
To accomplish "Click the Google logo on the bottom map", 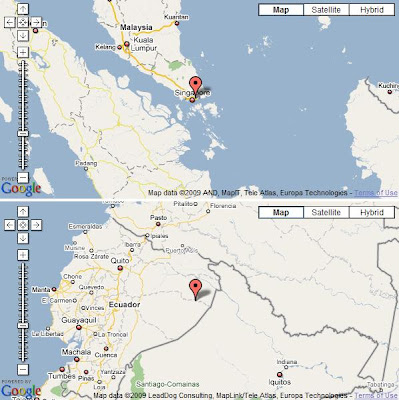I will pos(21,391).
